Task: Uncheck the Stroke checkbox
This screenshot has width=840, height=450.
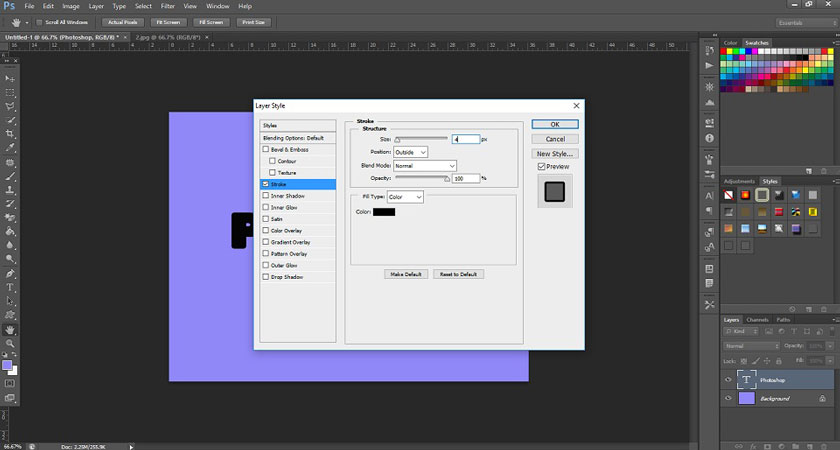Action: point(266,184)
